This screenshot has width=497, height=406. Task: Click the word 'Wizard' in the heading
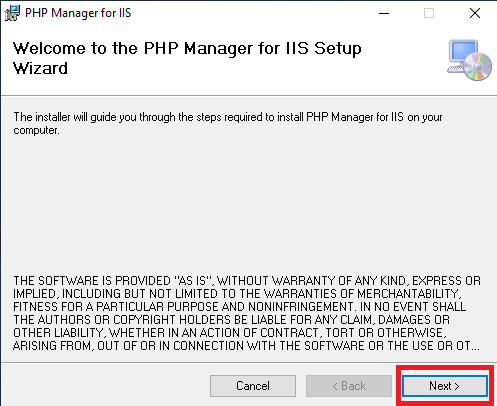click(40, 68)
